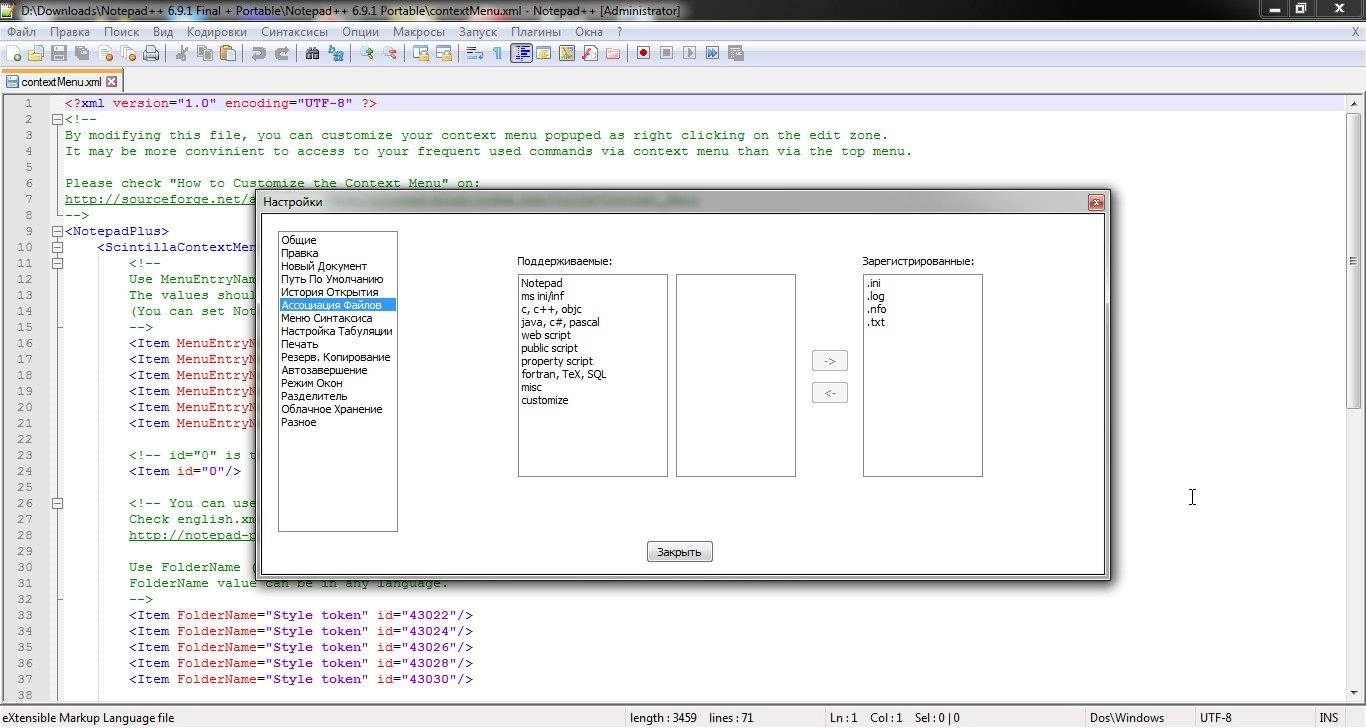Close the Настройки dialog via its red X
The height and width of the screenshot is (728, 1366).
coord(1096,202)
